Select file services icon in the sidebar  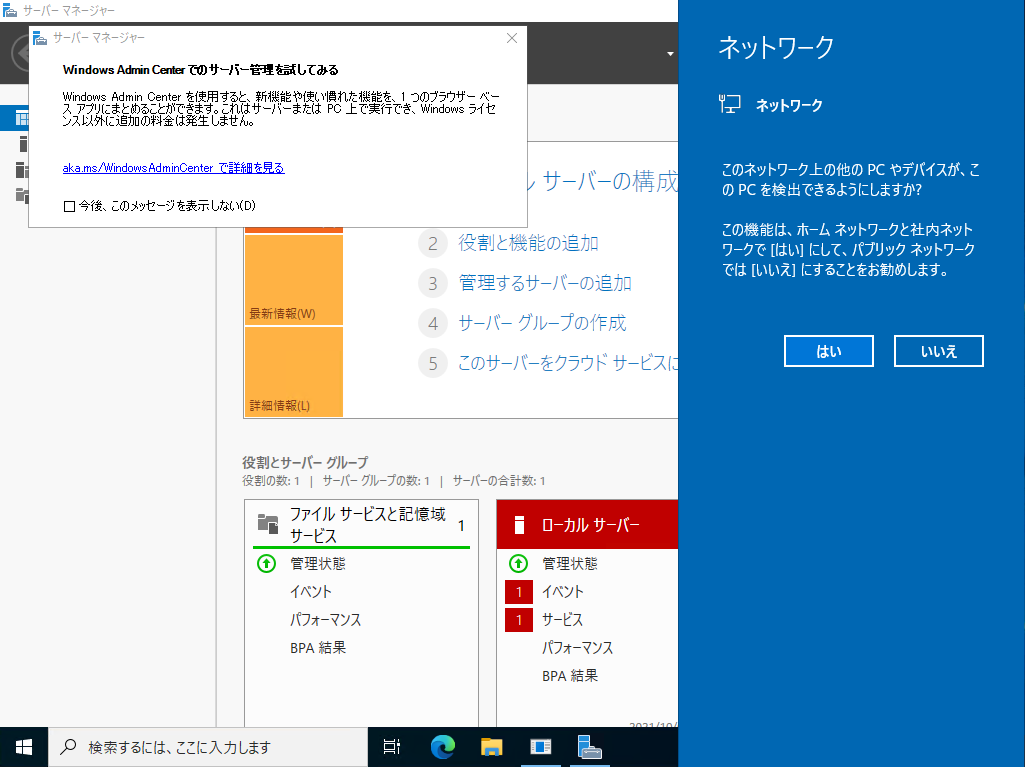[22, 195]
